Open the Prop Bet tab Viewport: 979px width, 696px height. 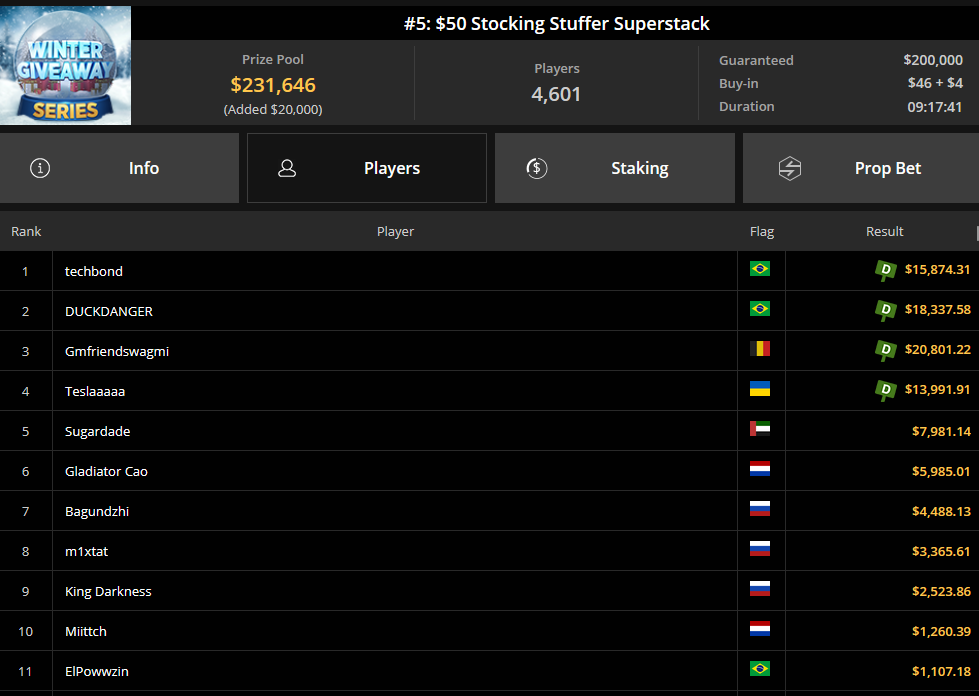point(861,168)
